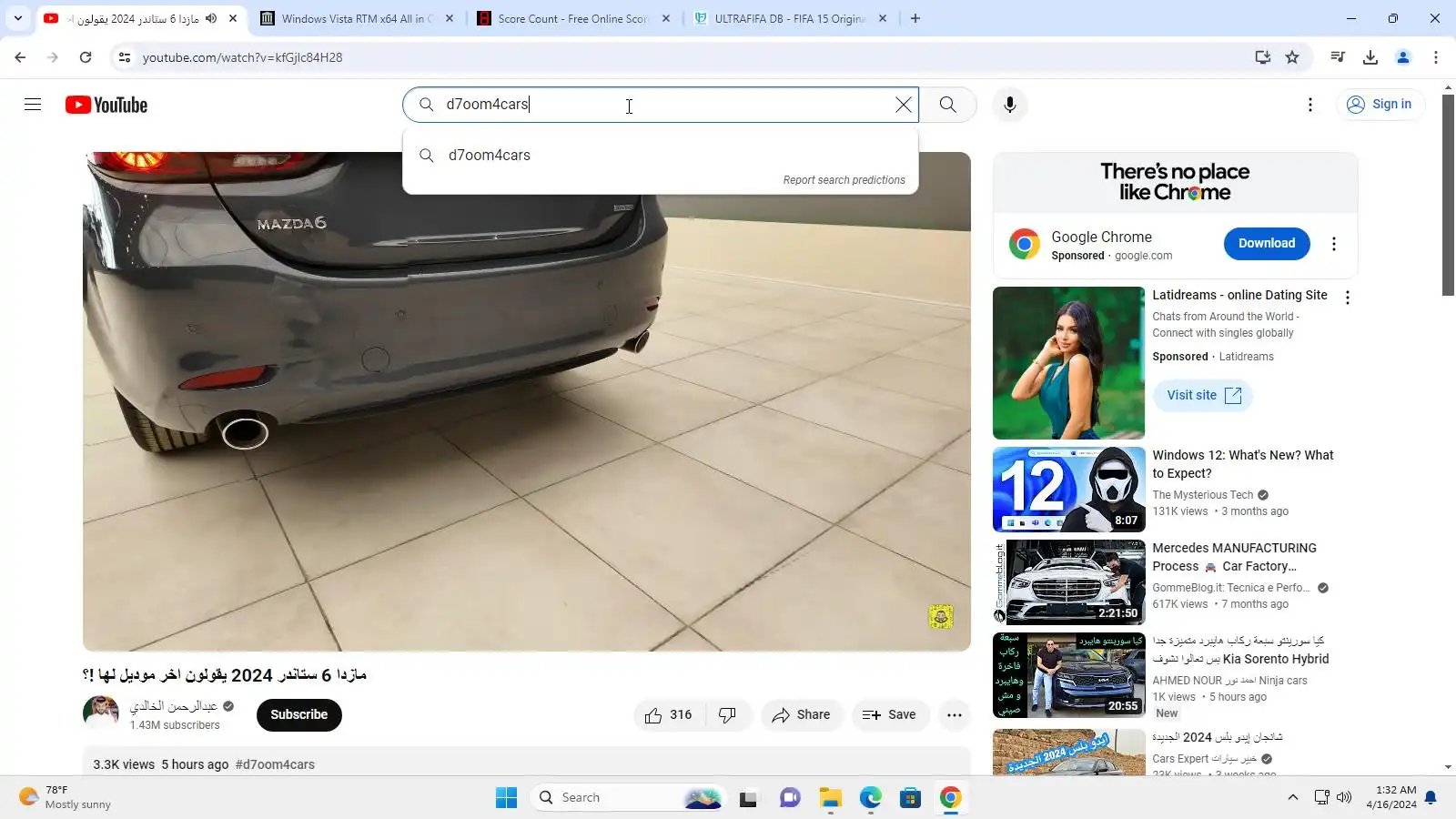Switch to Windows Vista RTM x64 tab

coord(357,18)
